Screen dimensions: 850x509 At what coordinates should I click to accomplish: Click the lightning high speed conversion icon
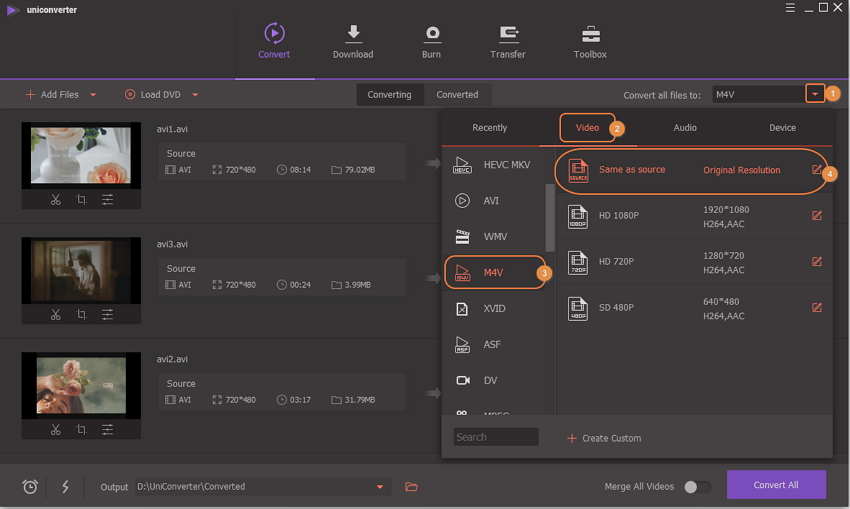(66, 487)
